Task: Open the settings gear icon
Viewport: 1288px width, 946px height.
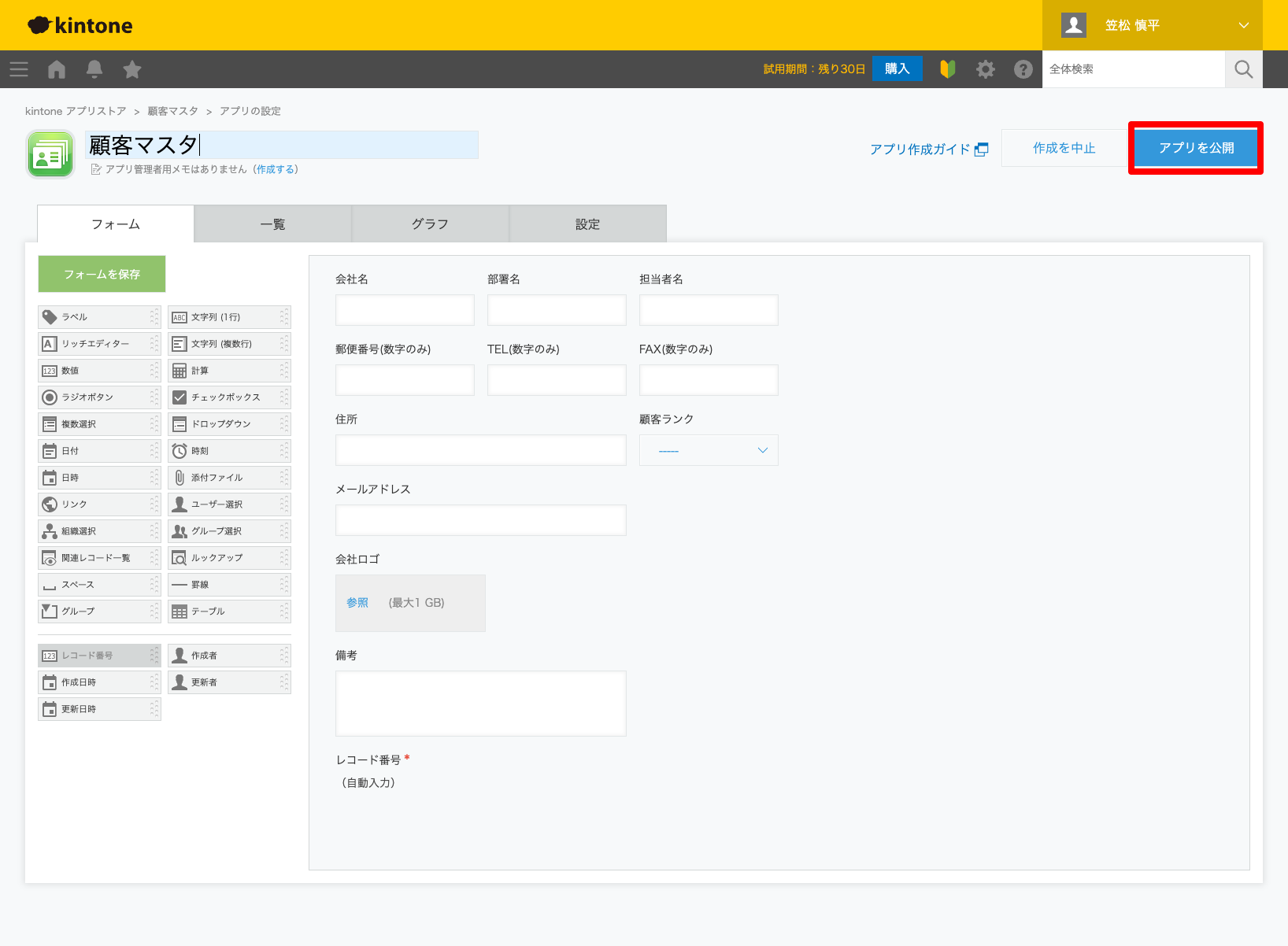Action: tap(985, 69)
